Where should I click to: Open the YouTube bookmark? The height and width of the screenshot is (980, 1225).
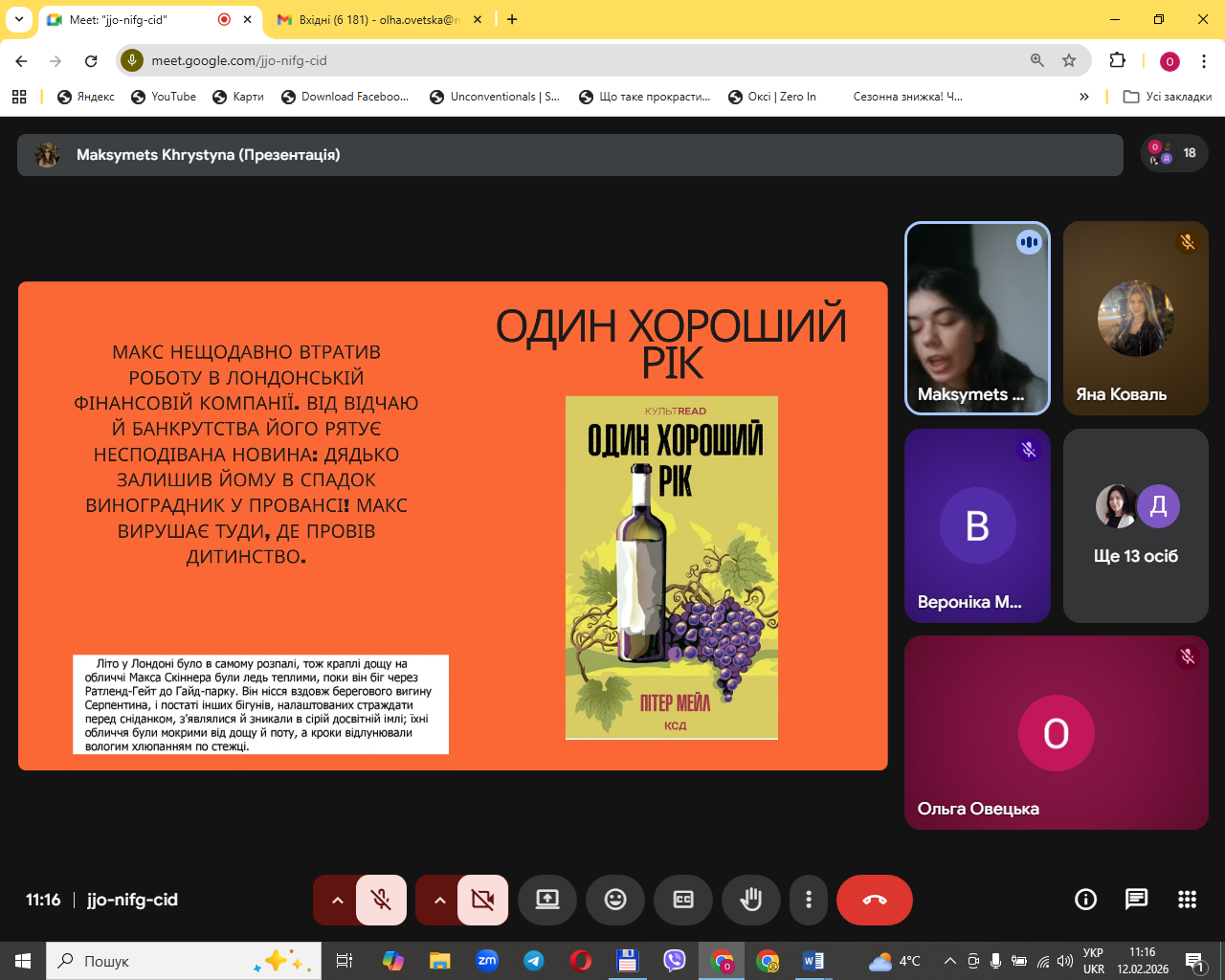164,97
